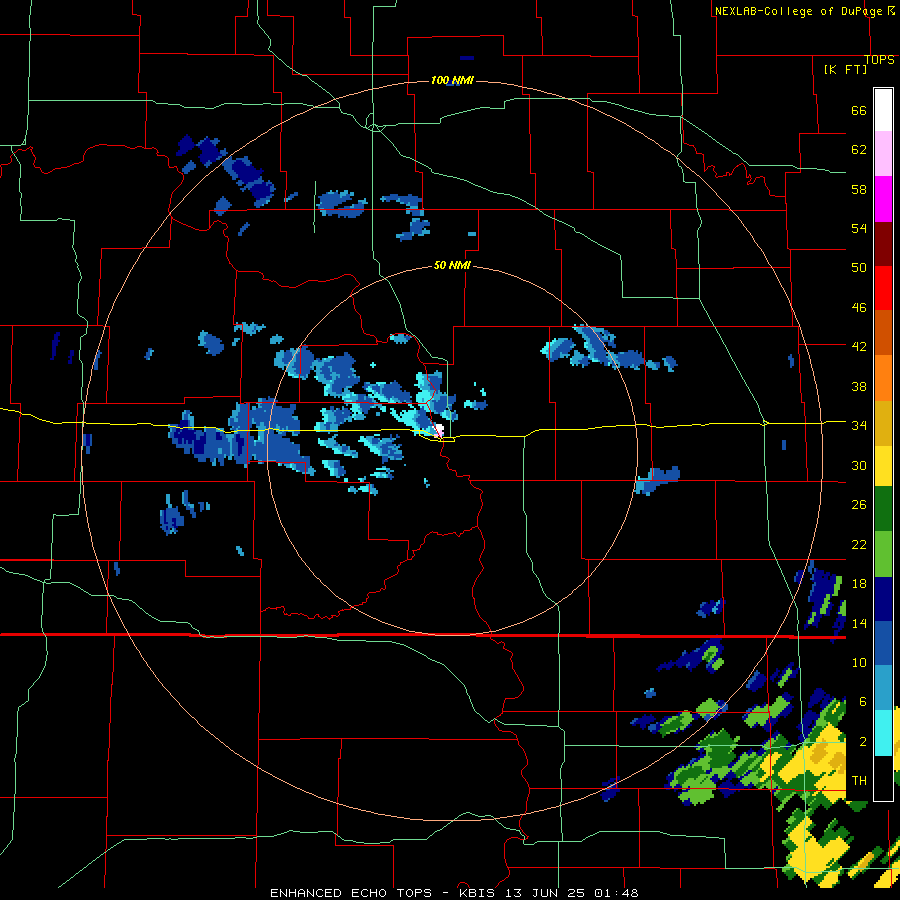This screenshot has height=900, width=900.
Task: Click the 66 value on the legend
Action: (x=859, y=111)
